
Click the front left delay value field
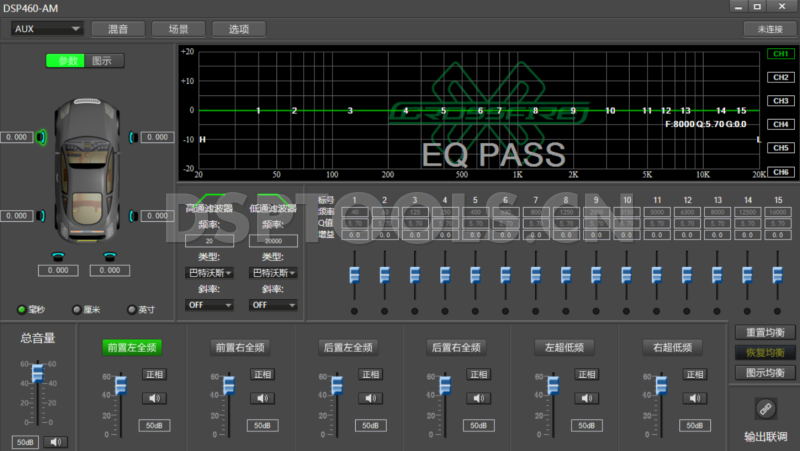click(16, 137)
